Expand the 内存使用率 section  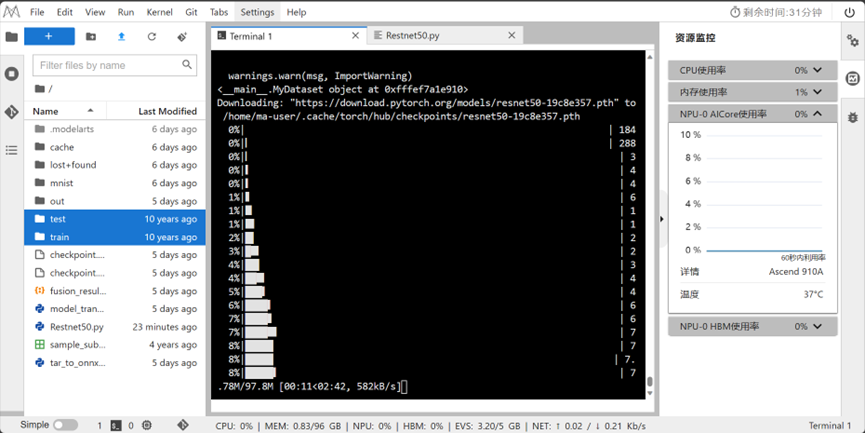pos(752,92)
